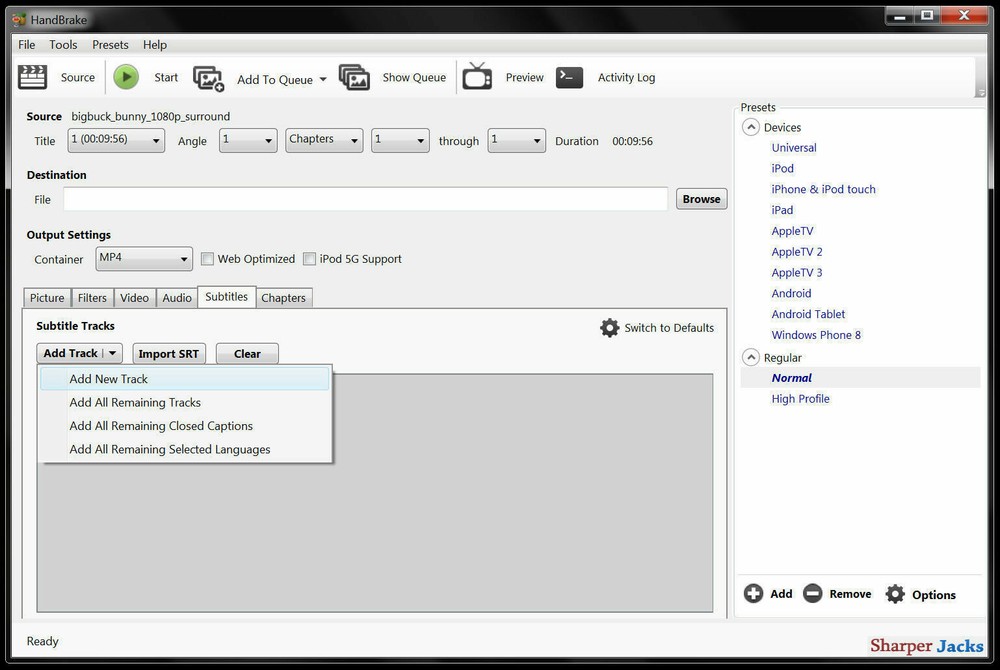The image size is (1000, 670).
Task: Enable the Web Optimized checkbox
Action: [x=207, y=258]
